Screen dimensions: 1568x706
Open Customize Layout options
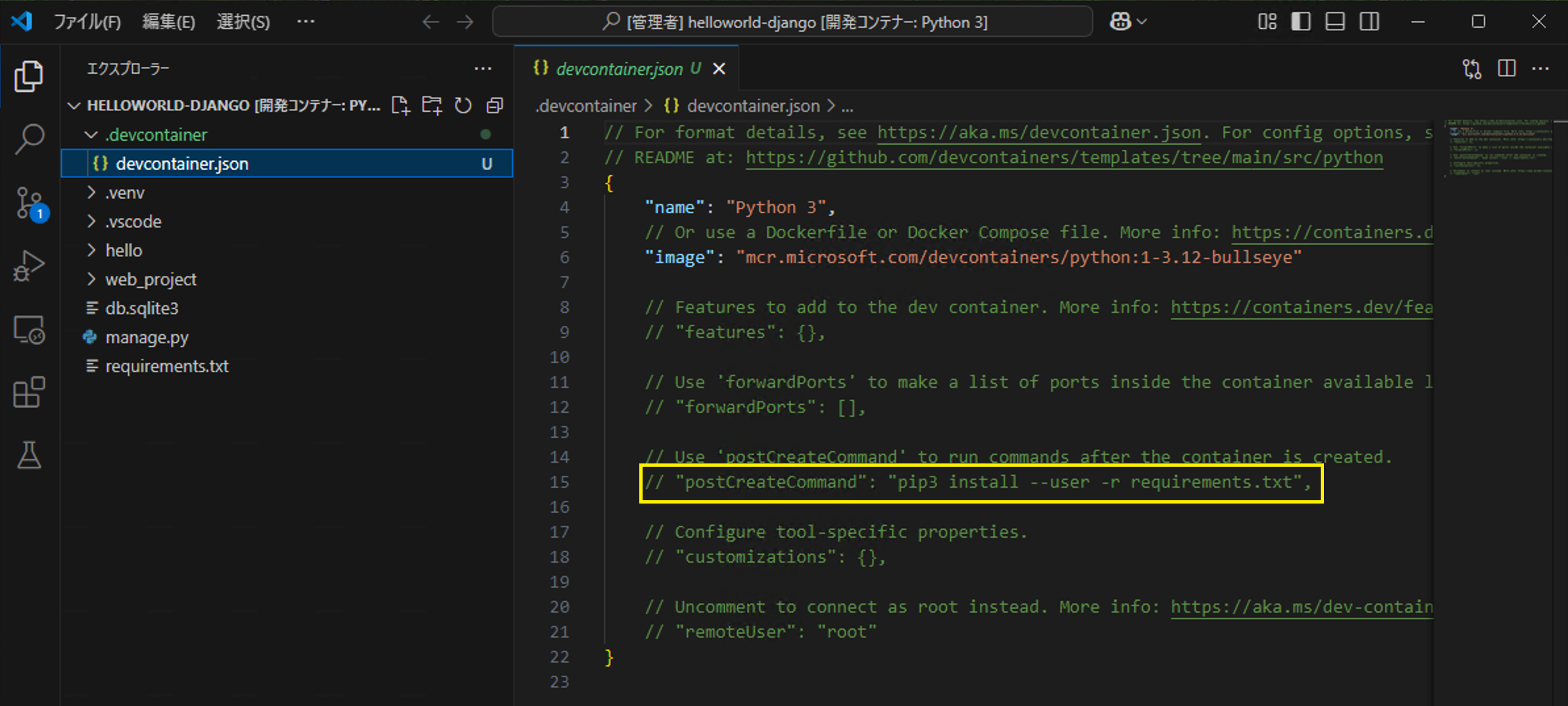1267,22
